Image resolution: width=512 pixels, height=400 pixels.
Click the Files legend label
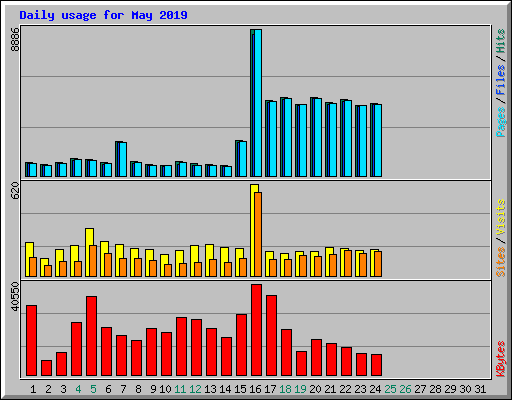click(500, 80)
